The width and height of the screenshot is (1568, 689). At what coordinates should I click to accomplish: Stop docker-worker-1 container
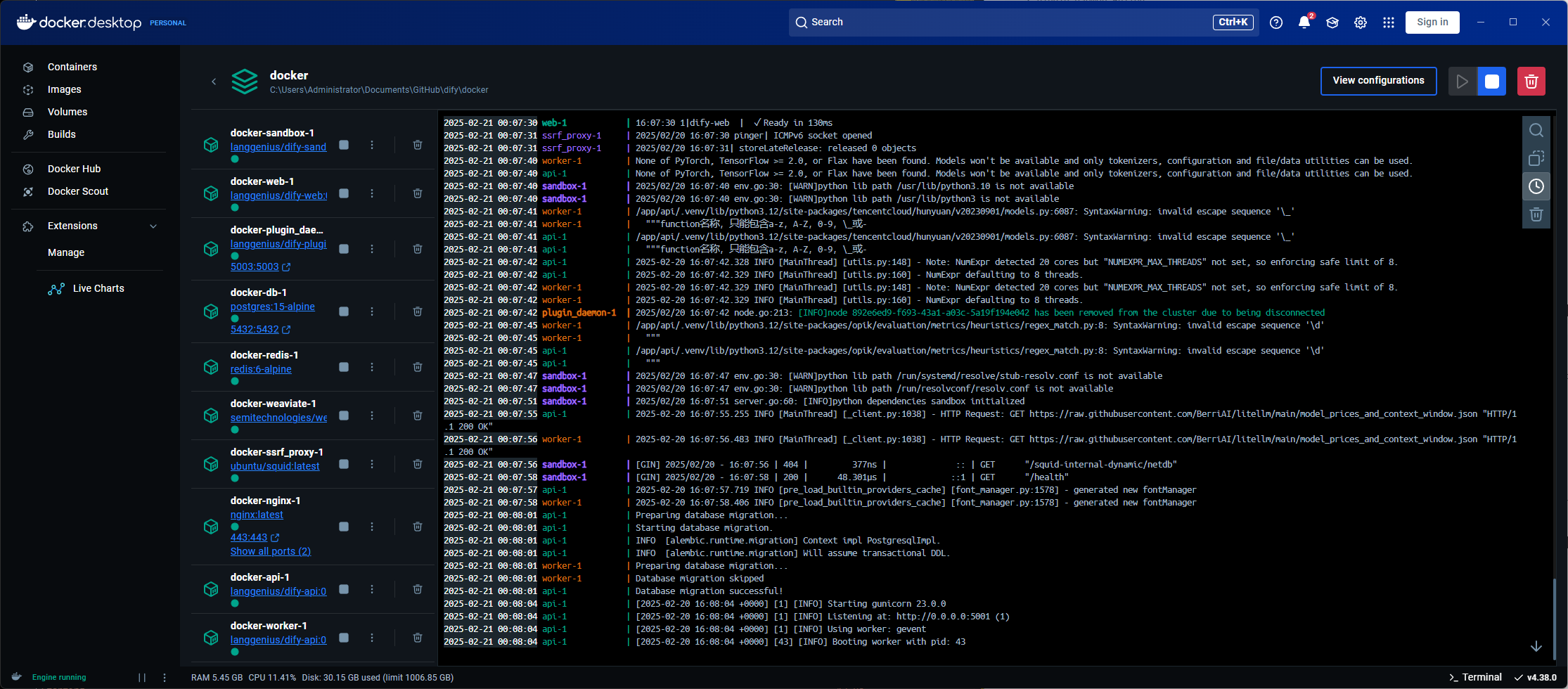point(344,638)
